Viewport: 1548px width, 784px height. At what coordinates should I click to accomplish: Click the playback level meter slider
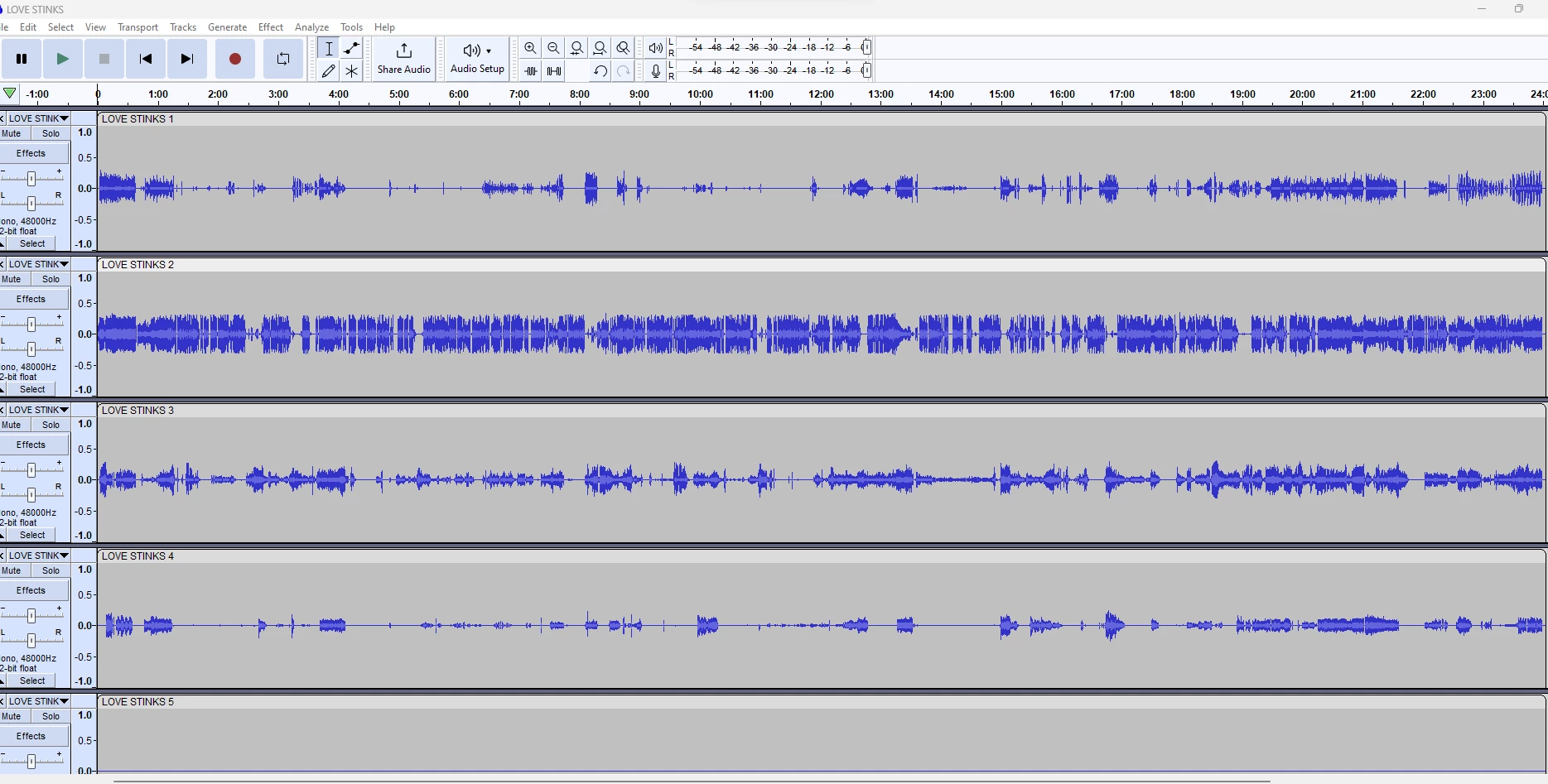[x=866, y=48]
